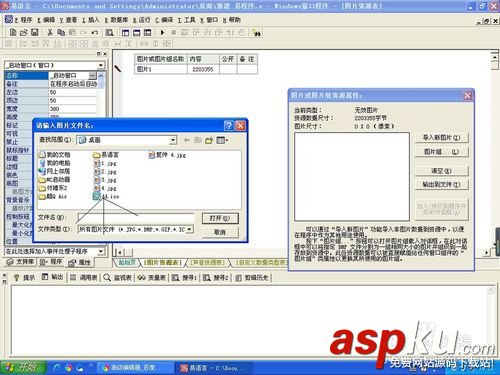
Task: Open the View menu icon in file dialog
Action: click(x=222, y=140)
